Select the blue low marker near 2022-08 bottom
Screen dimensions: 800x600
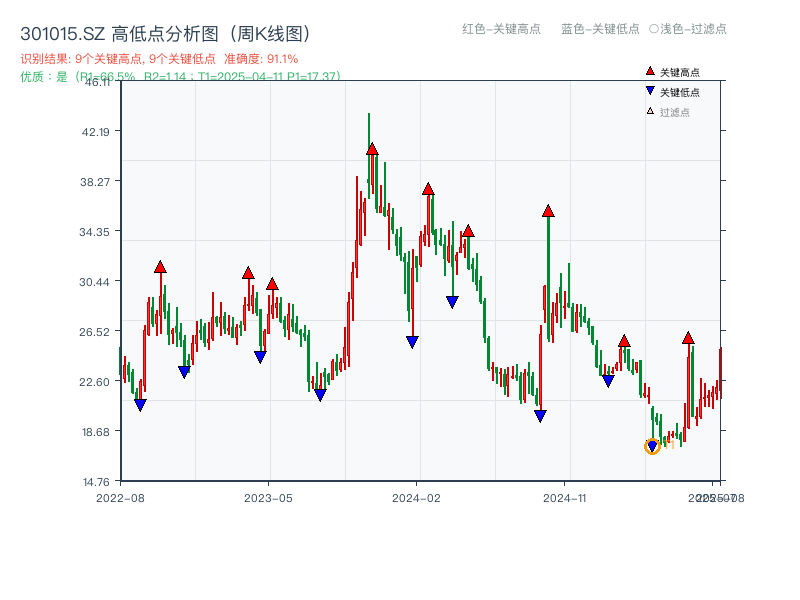click(x=141, y=403)
